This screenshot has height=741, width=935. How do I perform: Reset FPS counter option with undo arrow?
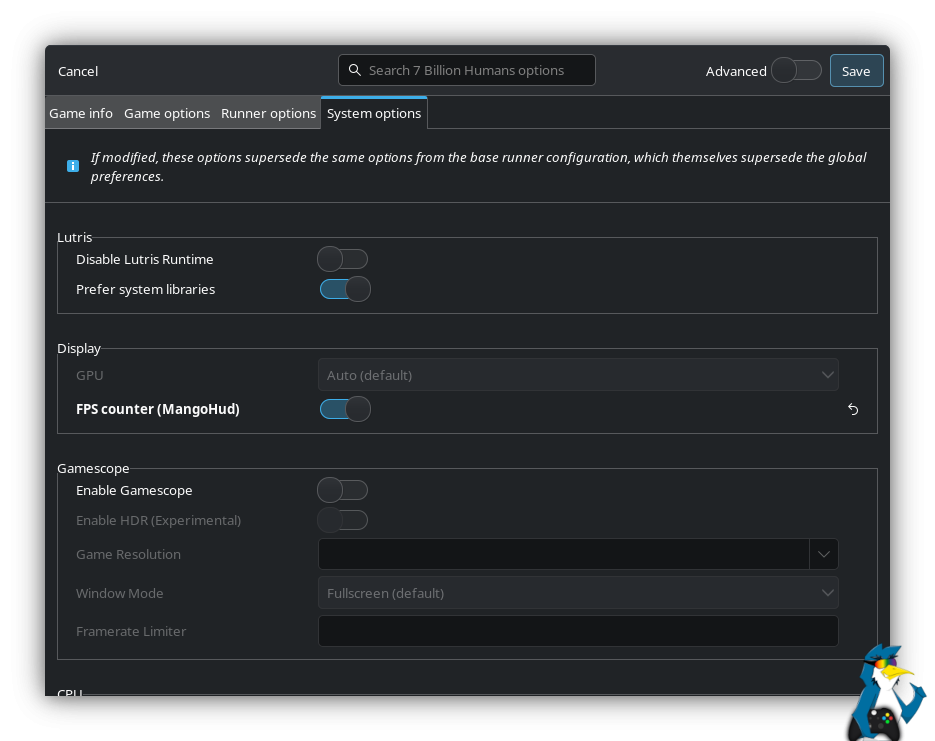coord(853,409)
